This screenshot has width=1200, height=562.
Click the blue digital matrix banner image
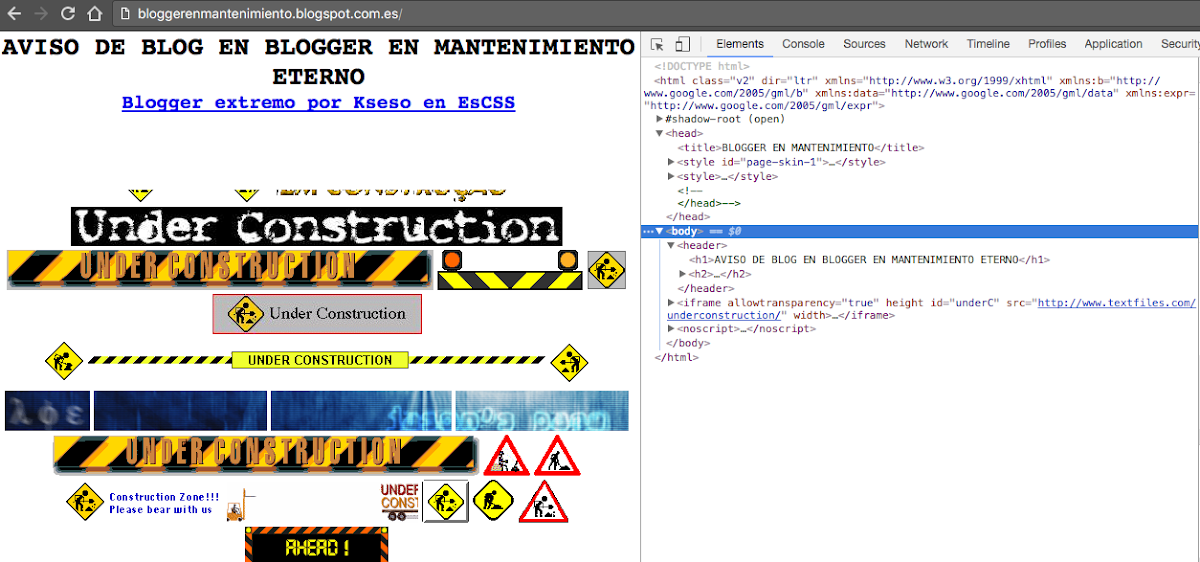[317, 410]
